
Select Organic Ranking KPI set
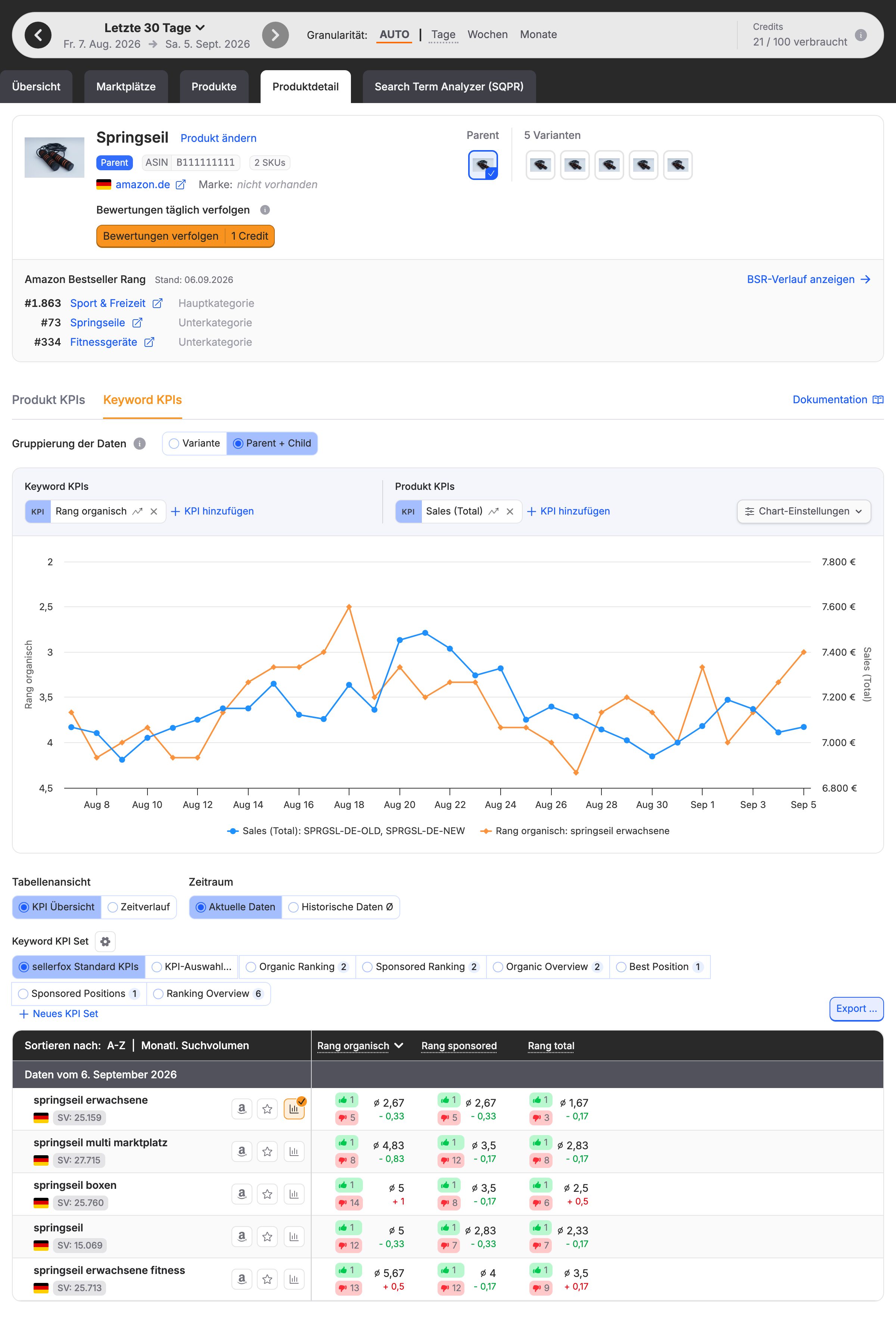click(x=297, y=967)
